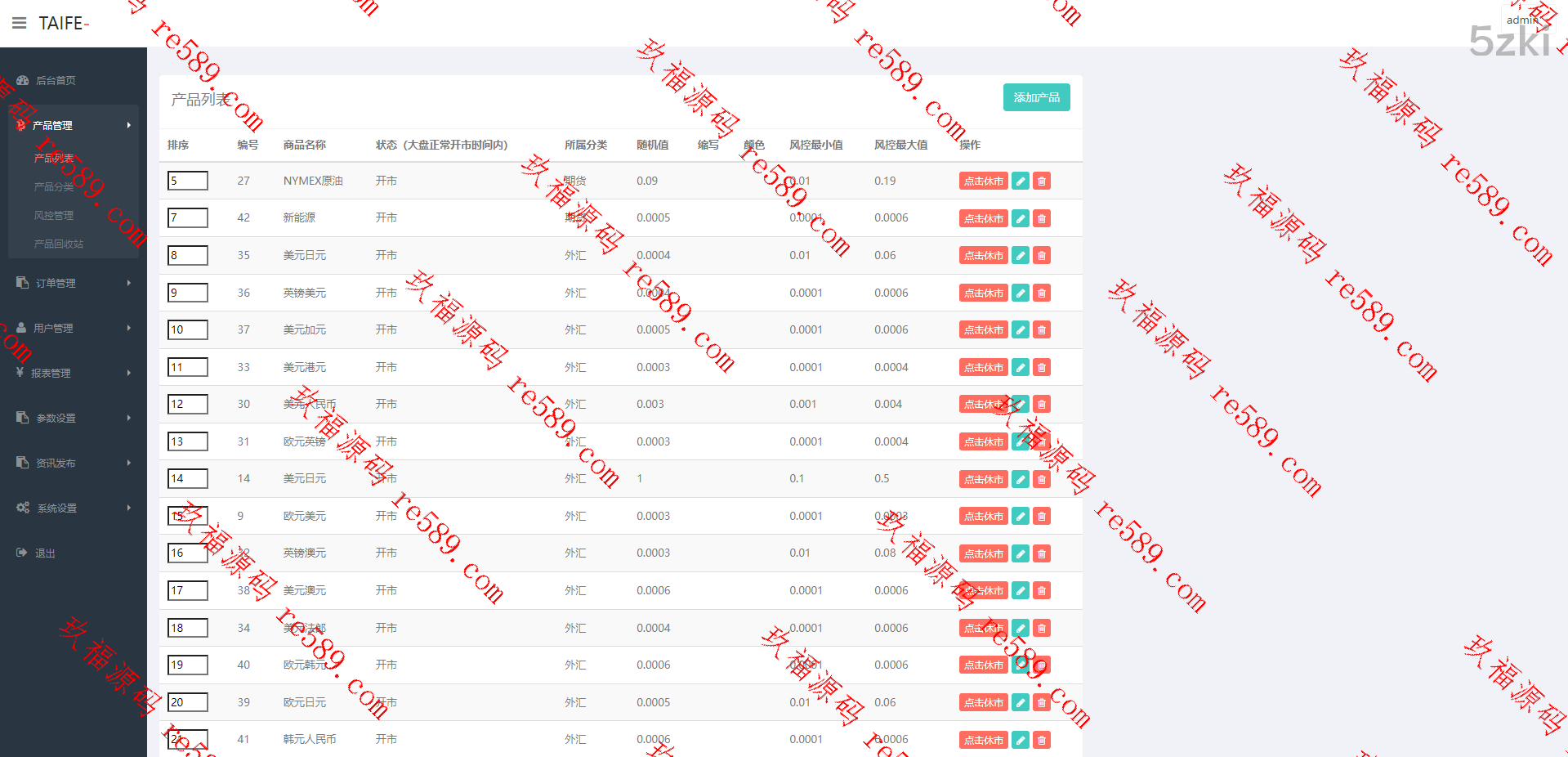Click 退出 to log out
Viewport: 1568px width, 757px height.
(45, 553)
